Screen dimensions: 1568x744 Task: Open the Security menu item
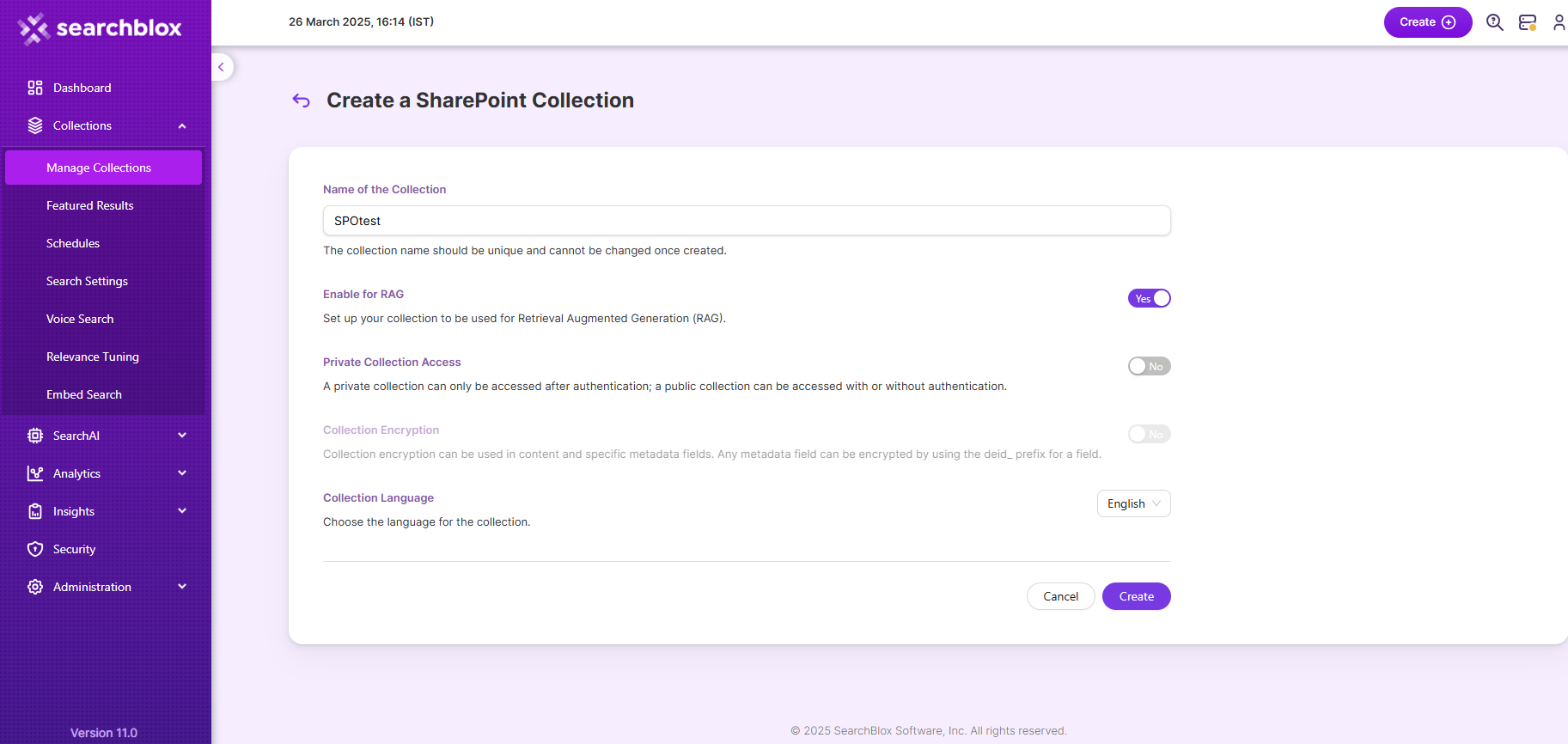[75, 549]
